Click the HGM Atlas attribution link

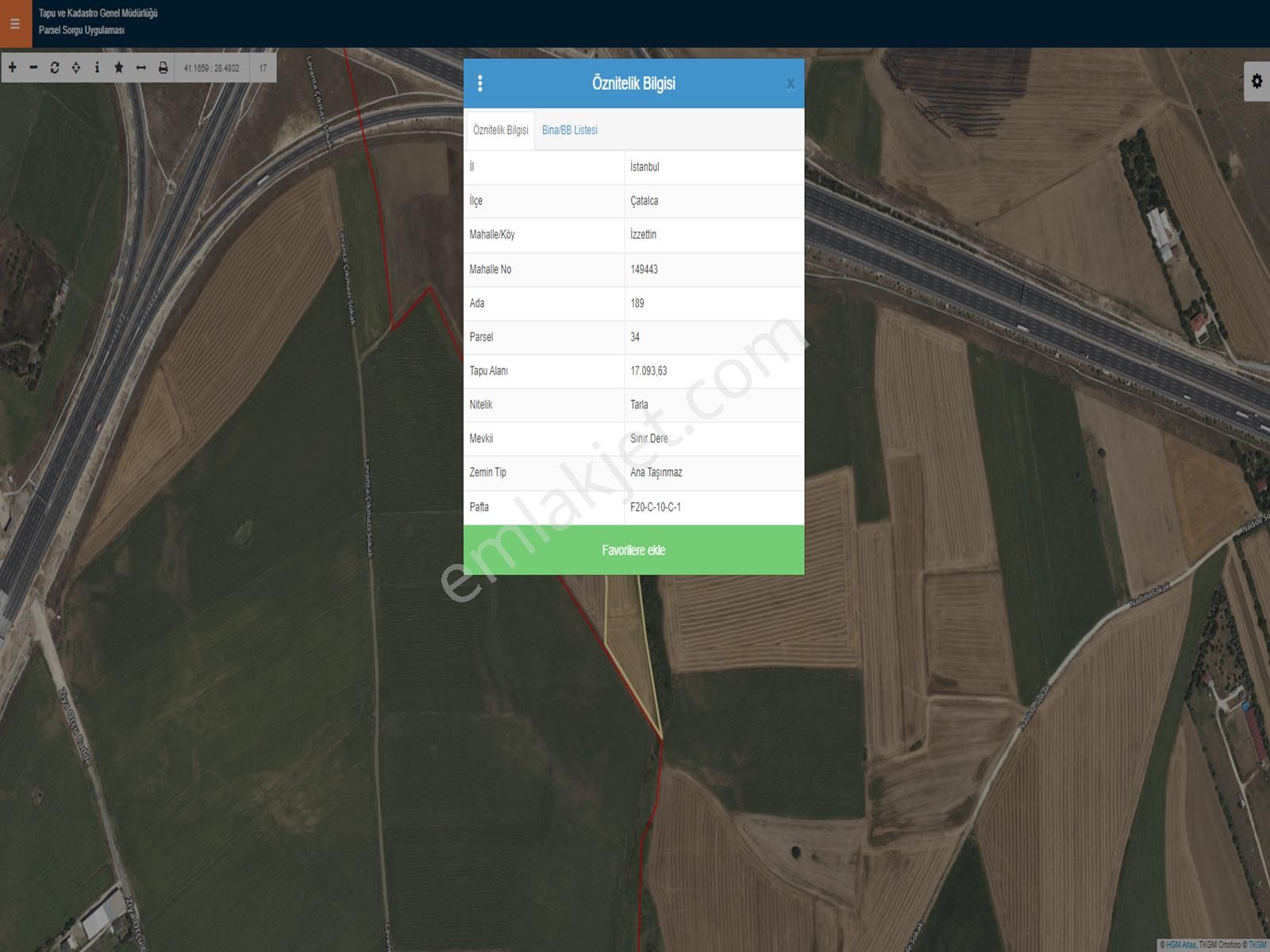pyautogui.click(x=1180, y=944)
